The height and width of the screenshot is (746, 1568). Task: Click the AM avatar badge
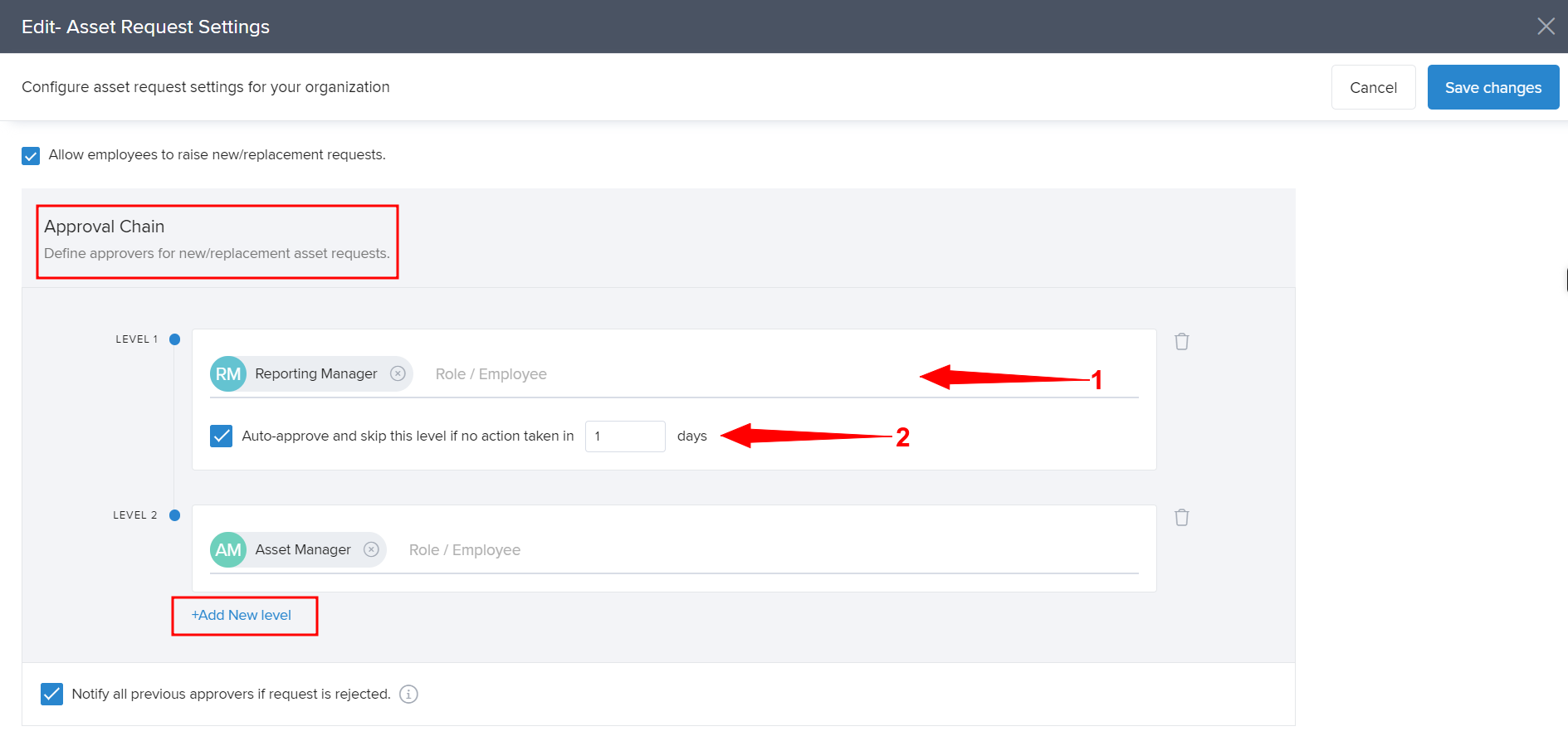pyautogui.click(x=227, y=549)
